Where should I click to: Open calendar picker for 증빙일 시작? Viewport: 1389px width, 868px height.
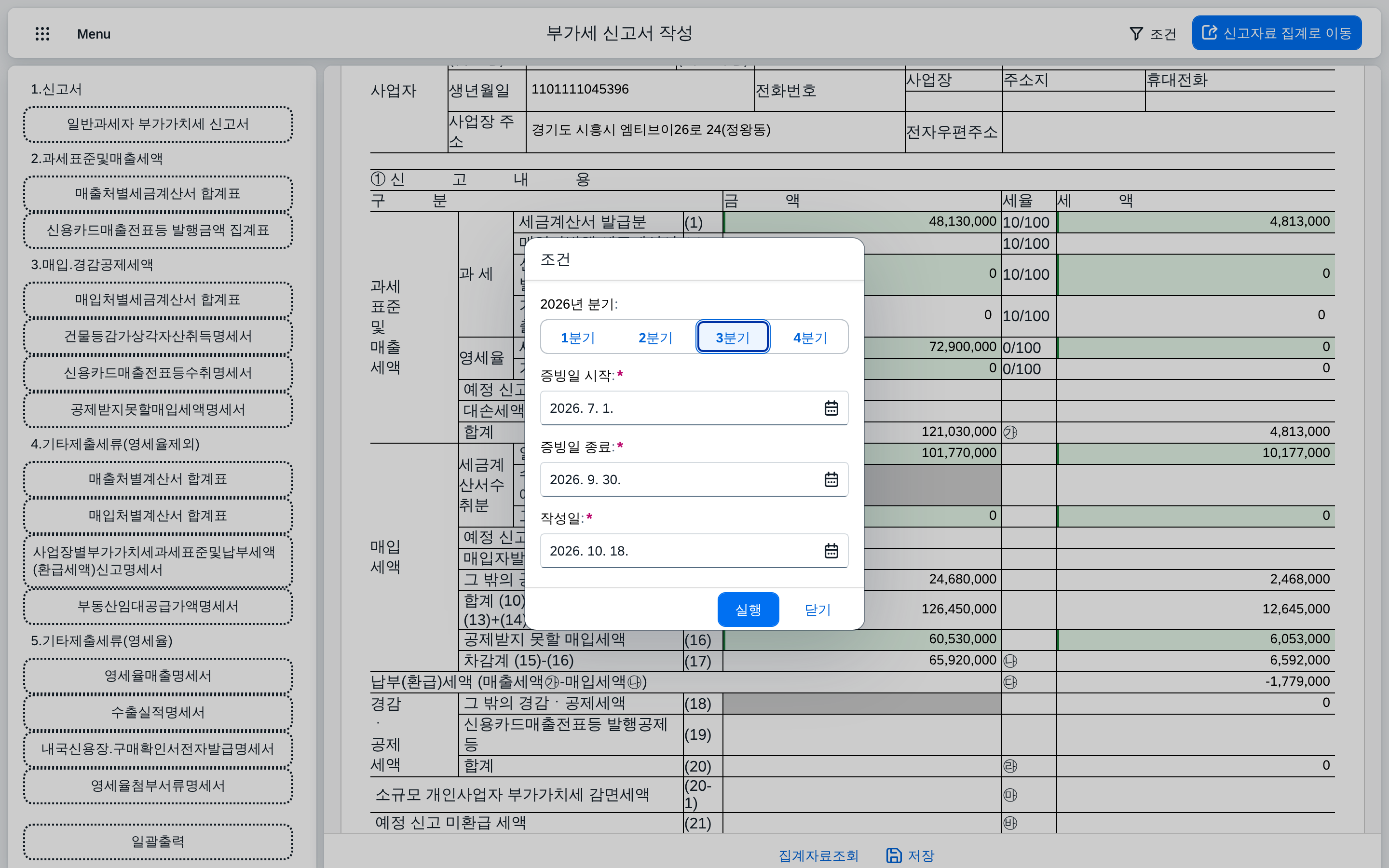pos(831,408)
